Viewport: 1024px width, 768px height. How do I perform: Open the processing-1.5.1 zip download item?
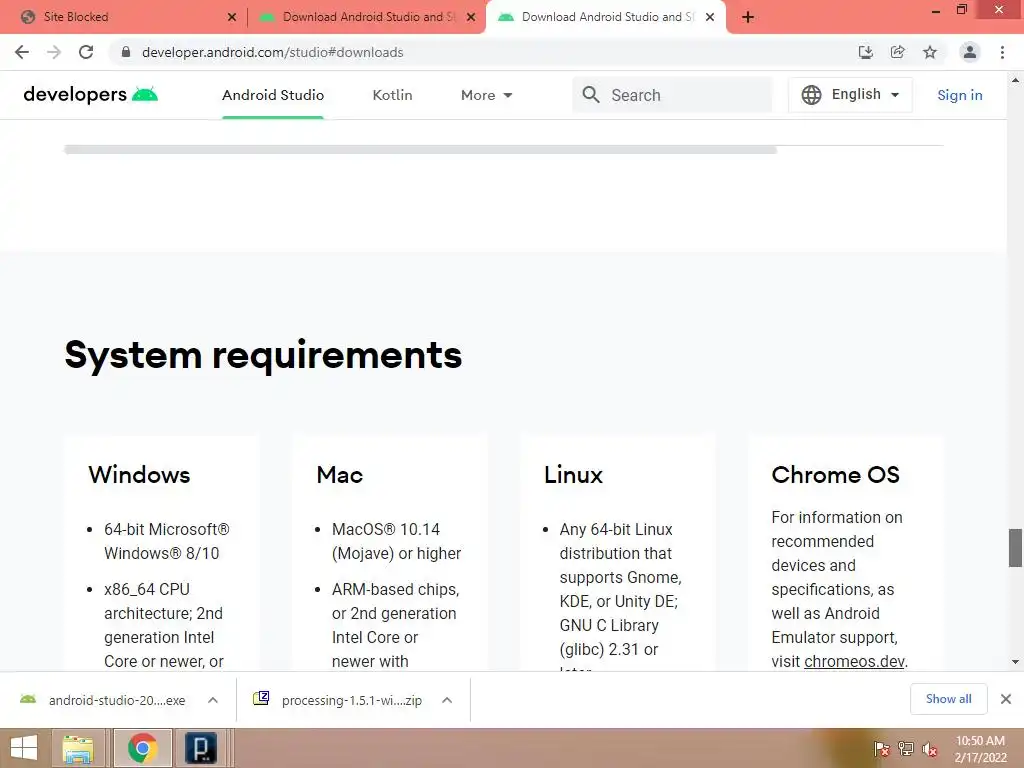(x=351, y=700)
